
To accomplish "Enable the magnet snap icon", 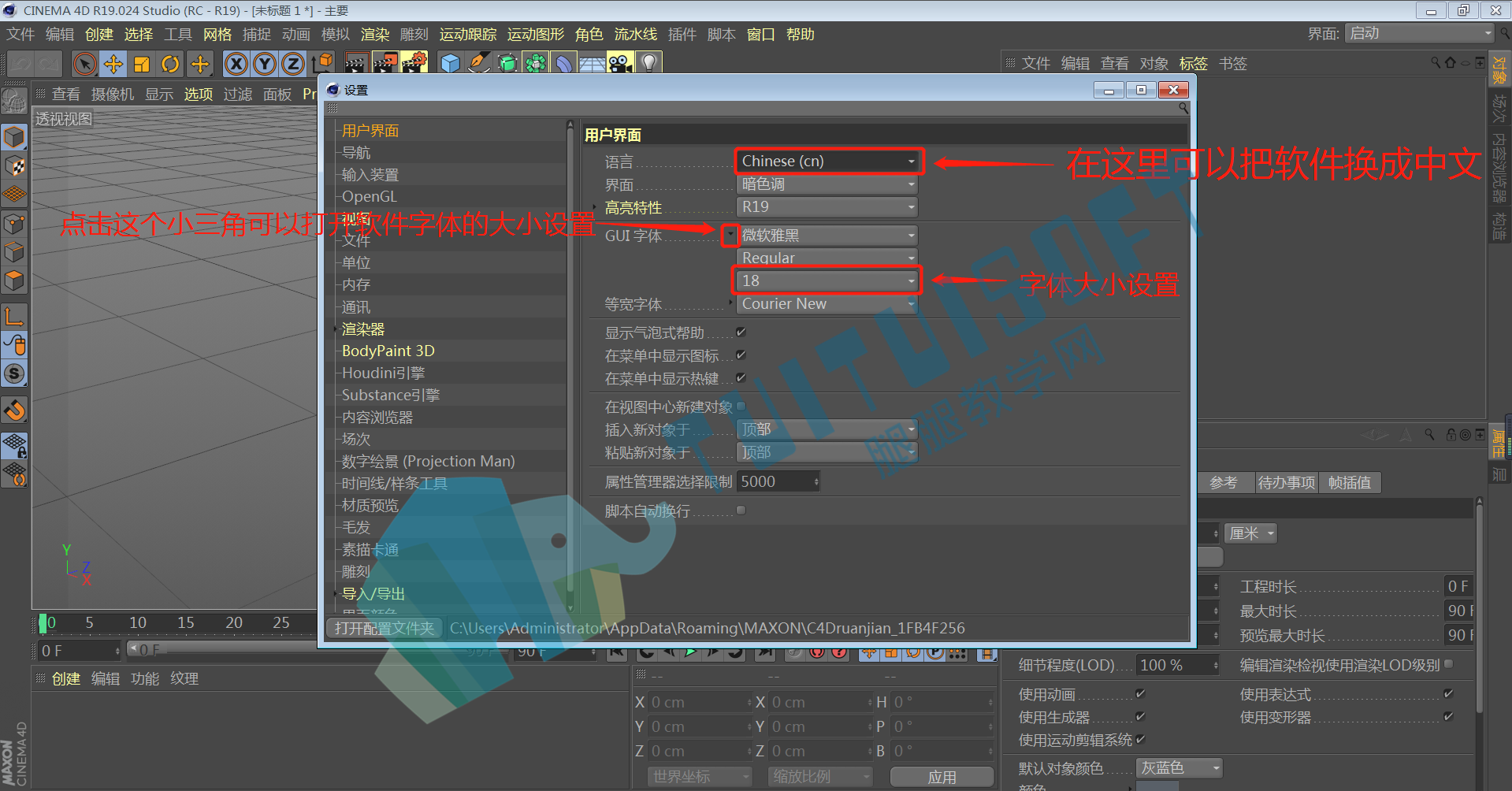I will pyautogui.click(x=14, y=410).
